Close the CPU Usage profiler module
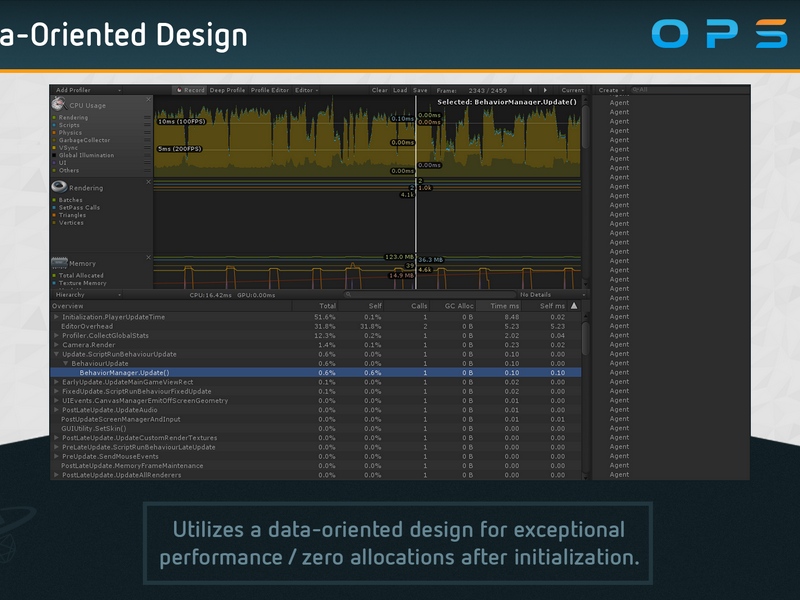Image resolution: width=800 pixels, height=600 pixels. (x=148, y=99)
